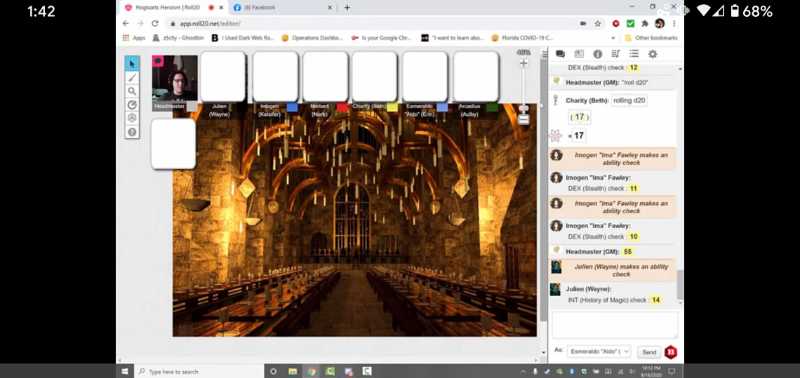Click the Headmaster video thumbnail
This screenshot has height=378, width=800.
175,78
